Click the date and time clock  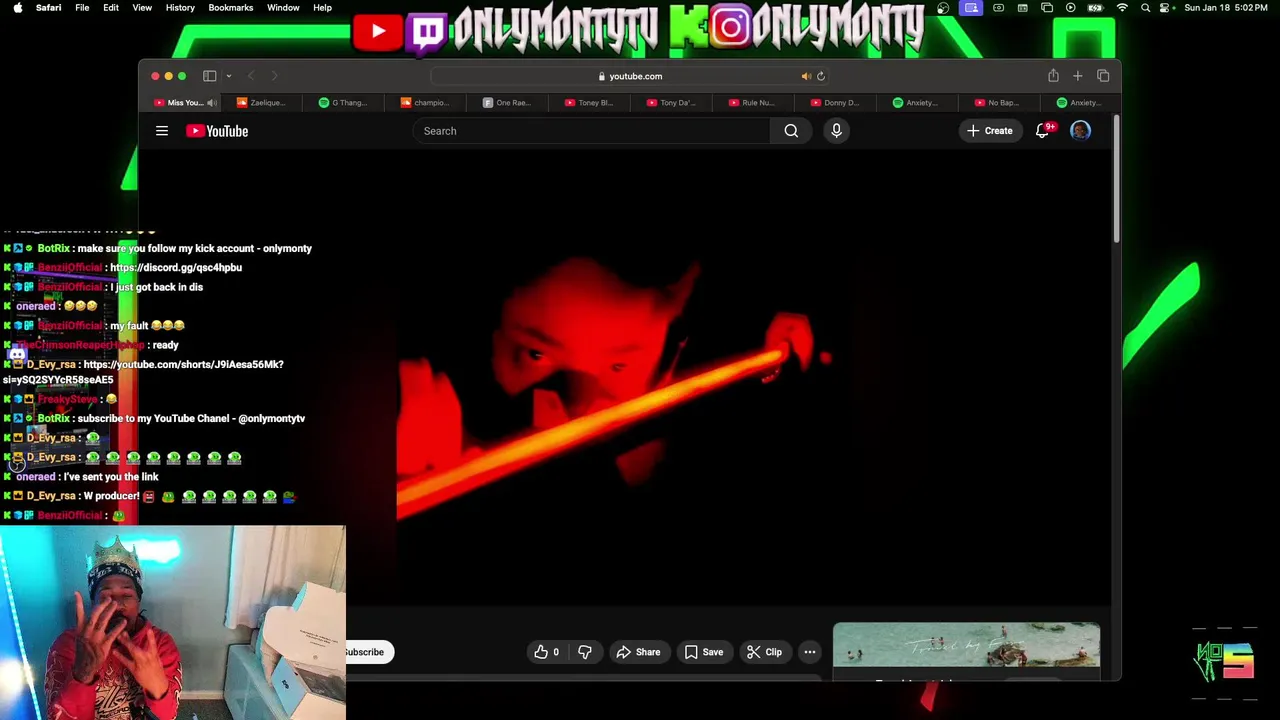pos(1225,8)
